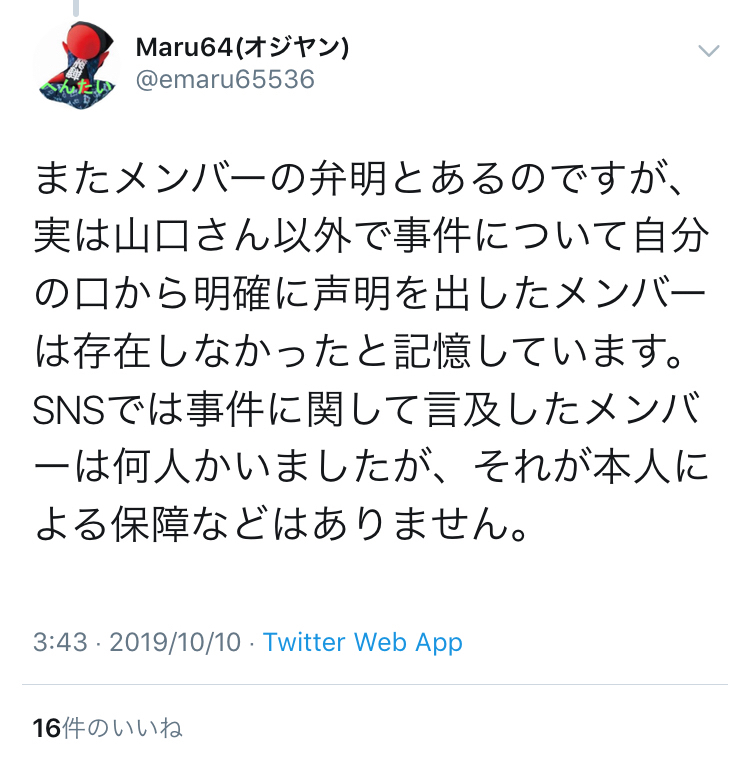750x770 pixels.
Task: Select the last tweet line よる保障などはありません
Action: click(x=281, y=524)
